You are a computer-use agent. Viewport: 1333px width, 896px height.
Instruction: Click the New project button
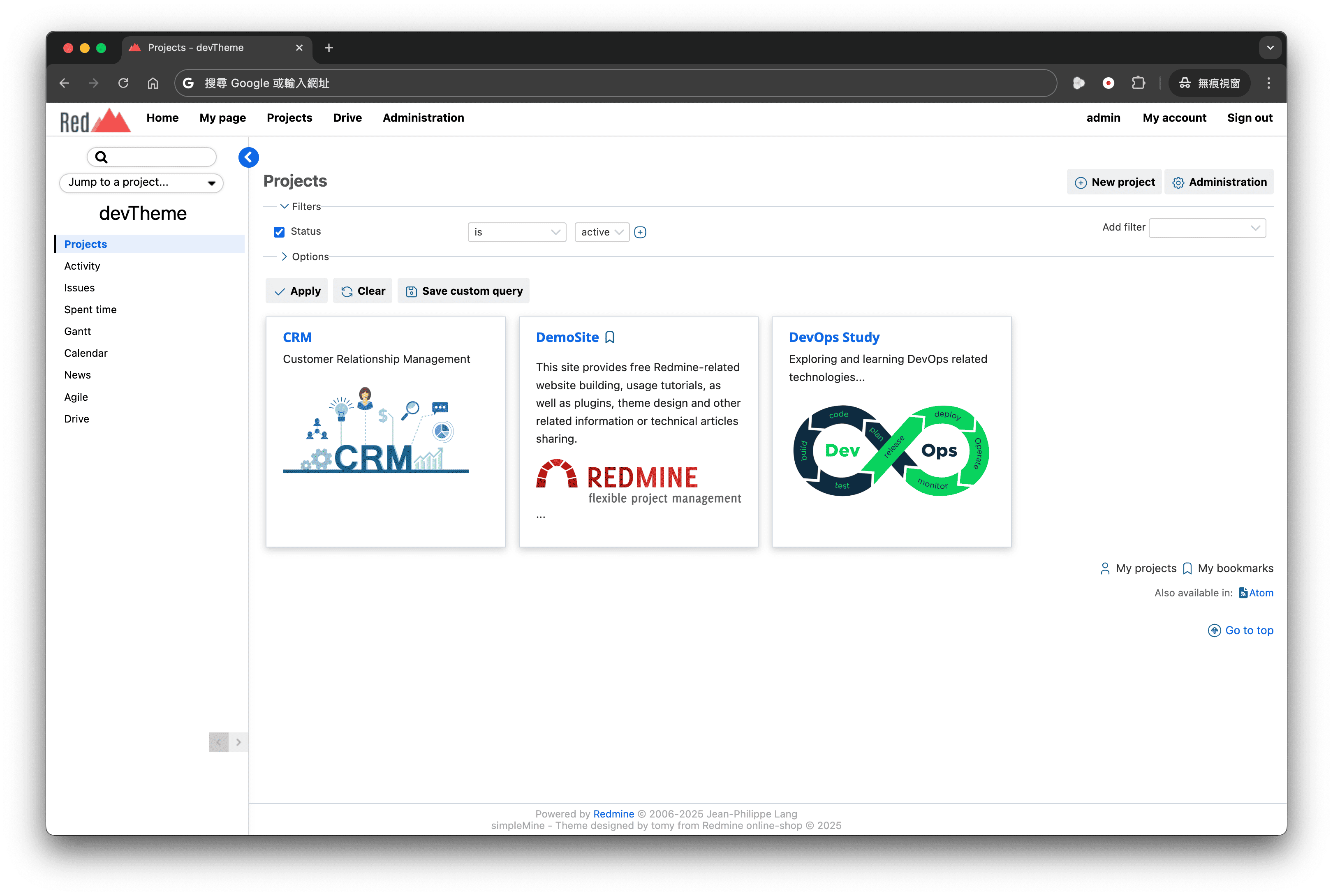[1114, 182]
